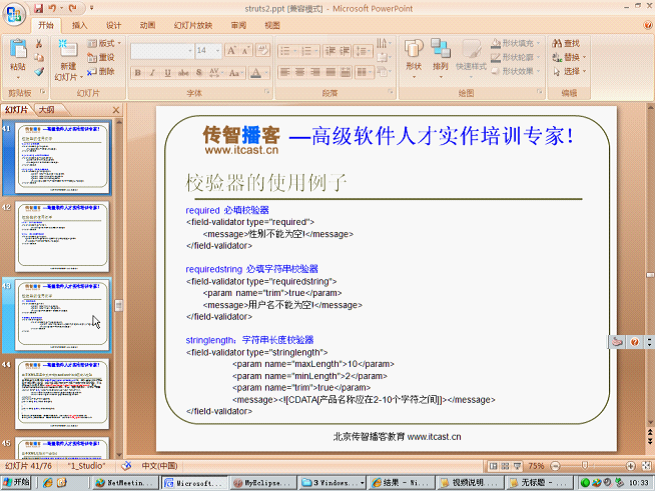This screenshot has height=491, width=655.
Task: Cut the selection with scissors icon
Action: [39, 43]
